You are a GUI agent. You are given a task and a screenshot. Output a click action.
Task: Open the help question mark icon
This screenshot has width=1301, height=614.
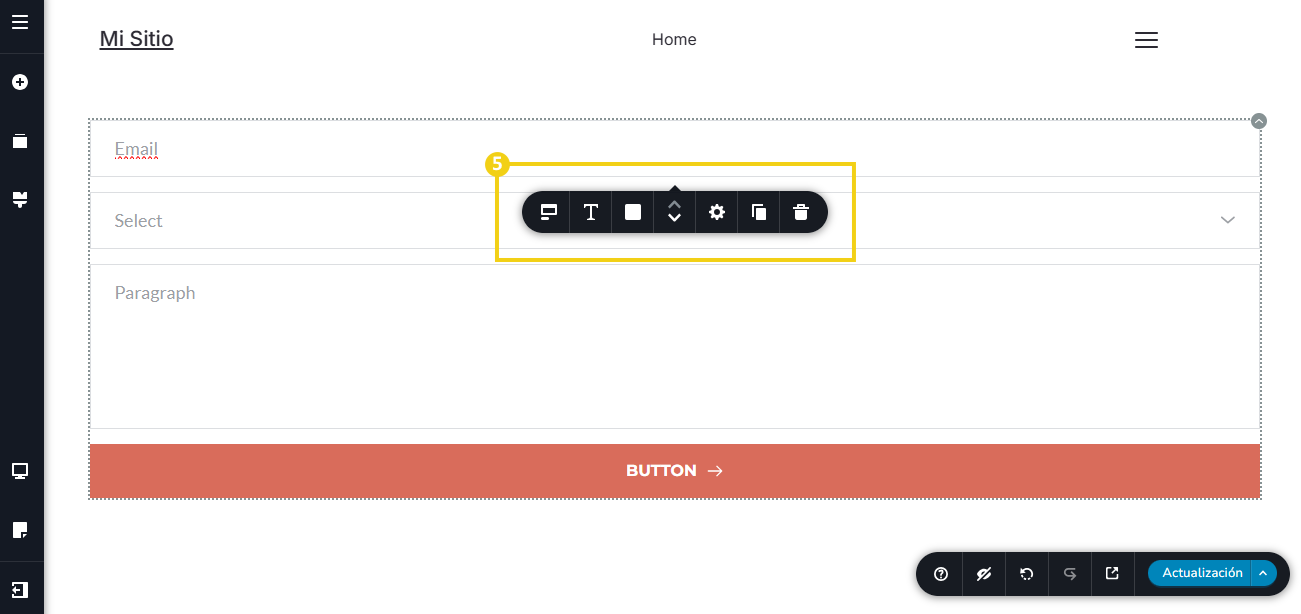pos(941,574)
